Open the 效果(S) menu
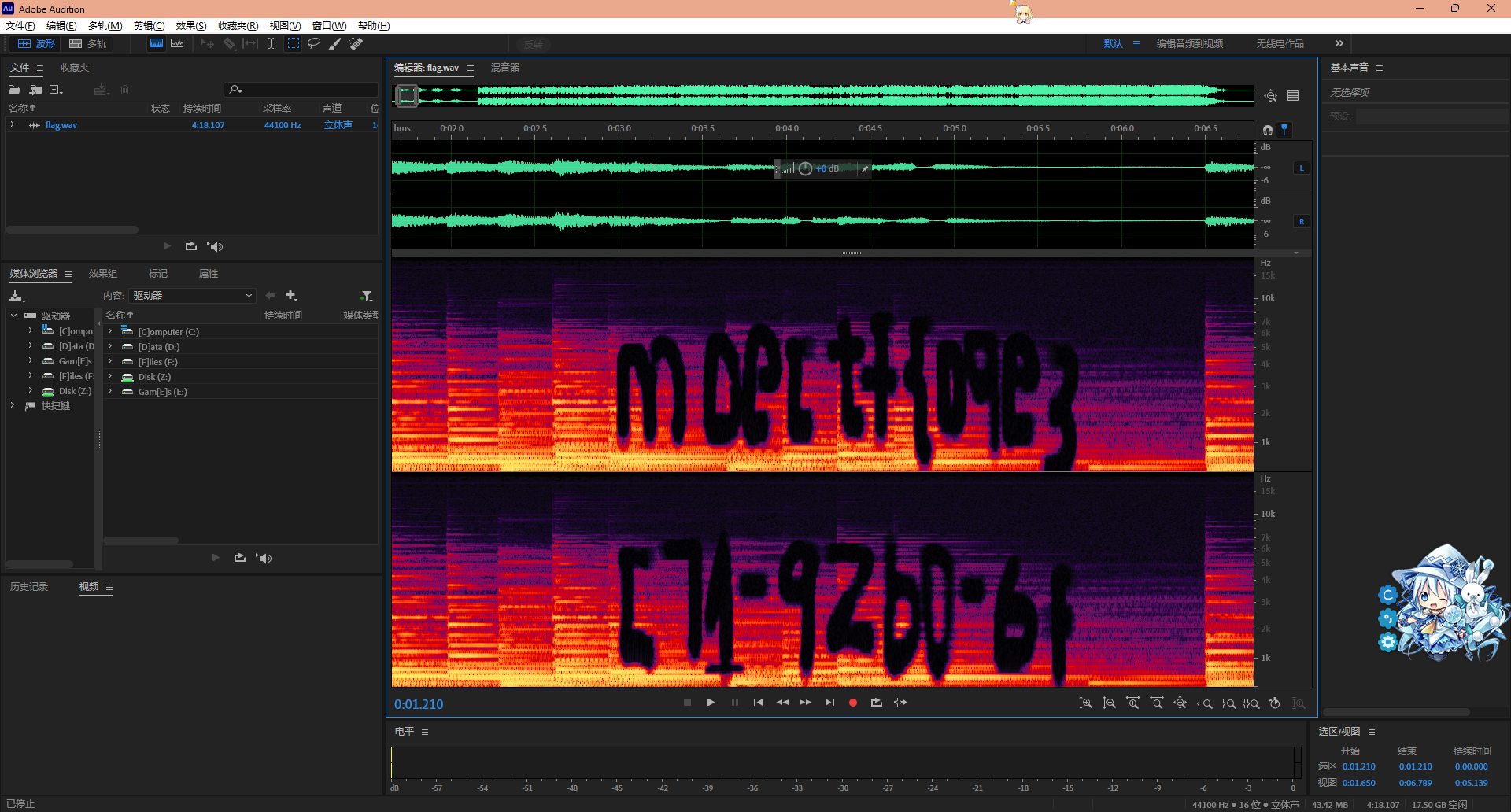This screenshot has width=1511, height=812. 190,26
